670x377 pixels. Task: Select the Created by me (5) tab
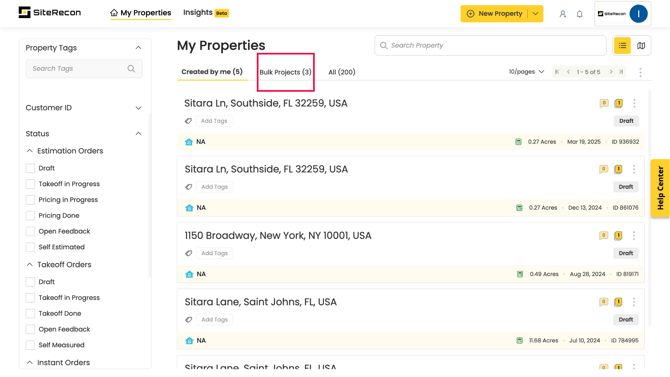(212, 72)
